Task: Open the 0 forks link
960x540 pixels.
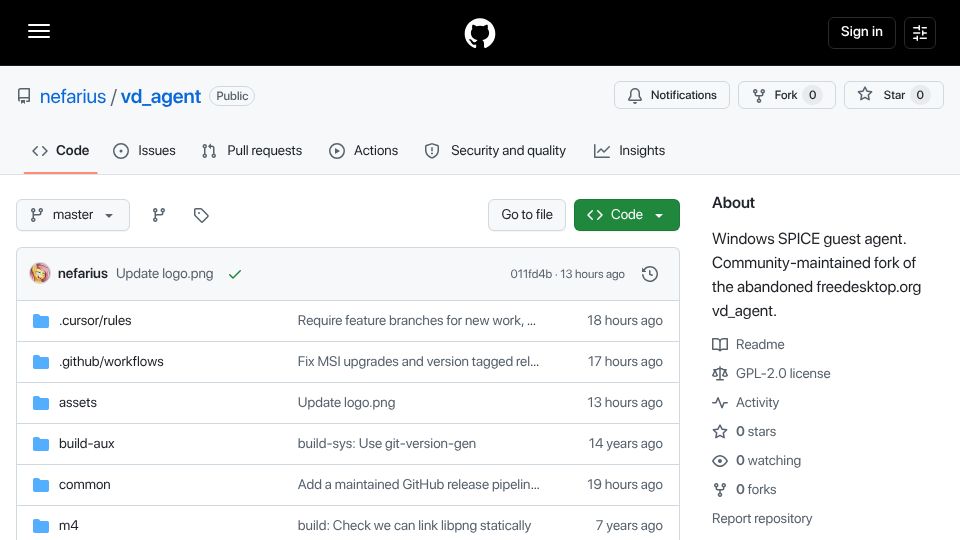Action: [744, 490]
